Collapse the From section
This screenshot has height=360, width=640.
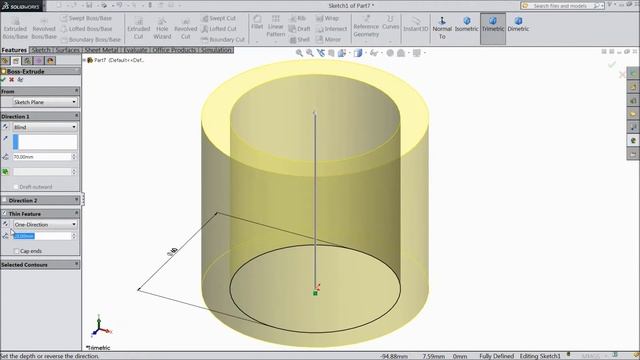[76, 91]
